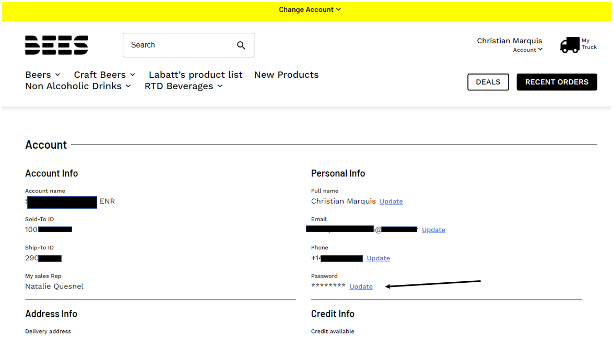The height and width of the screenshot is (360, 614).
Task: Open My Truck cart icon
Action: [578, 45]
